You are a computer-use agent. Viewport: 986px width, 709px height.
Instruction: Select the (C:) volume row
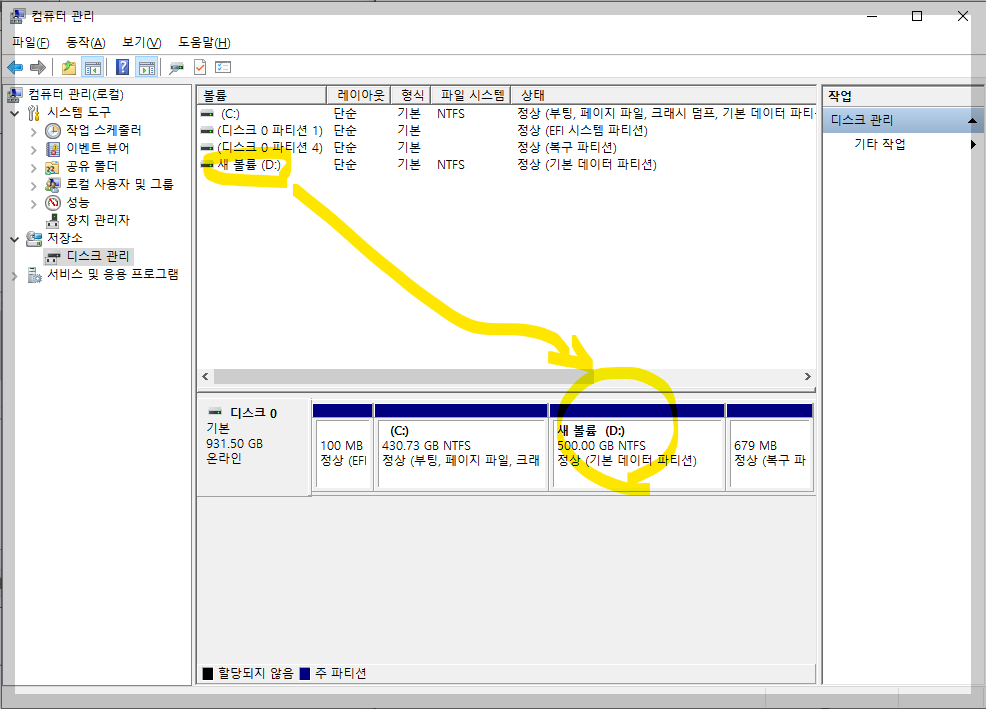507,114
